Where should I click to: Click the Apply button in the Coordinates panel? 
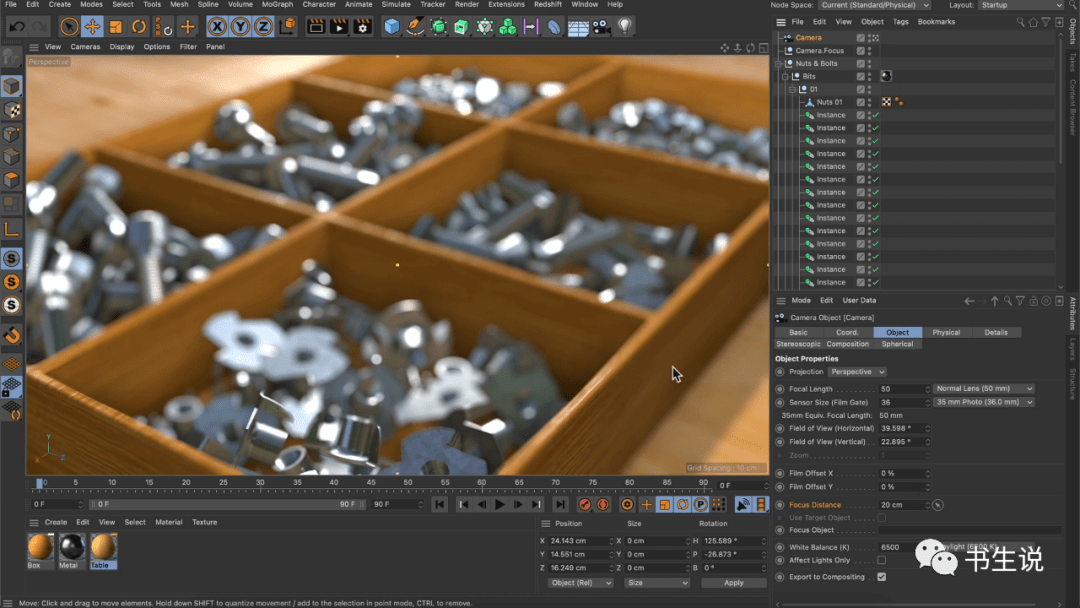(733, 582)
